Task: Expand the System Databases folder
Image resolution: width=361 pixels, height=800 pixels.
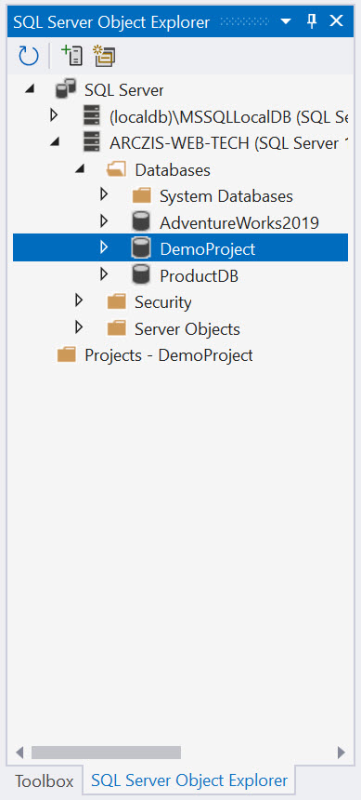Action: (x=104, y=195)
